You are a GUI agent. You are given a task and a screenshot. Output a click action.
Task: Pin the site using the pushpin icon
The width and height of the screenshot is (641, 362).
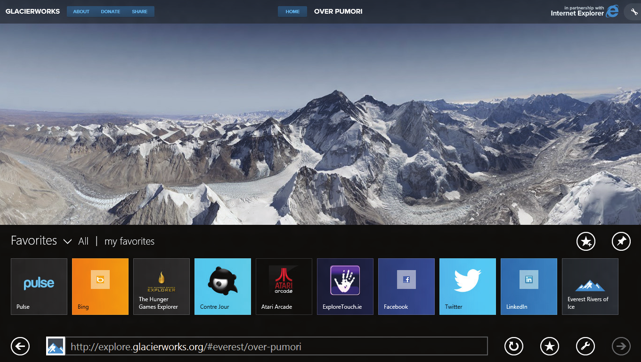621,241
